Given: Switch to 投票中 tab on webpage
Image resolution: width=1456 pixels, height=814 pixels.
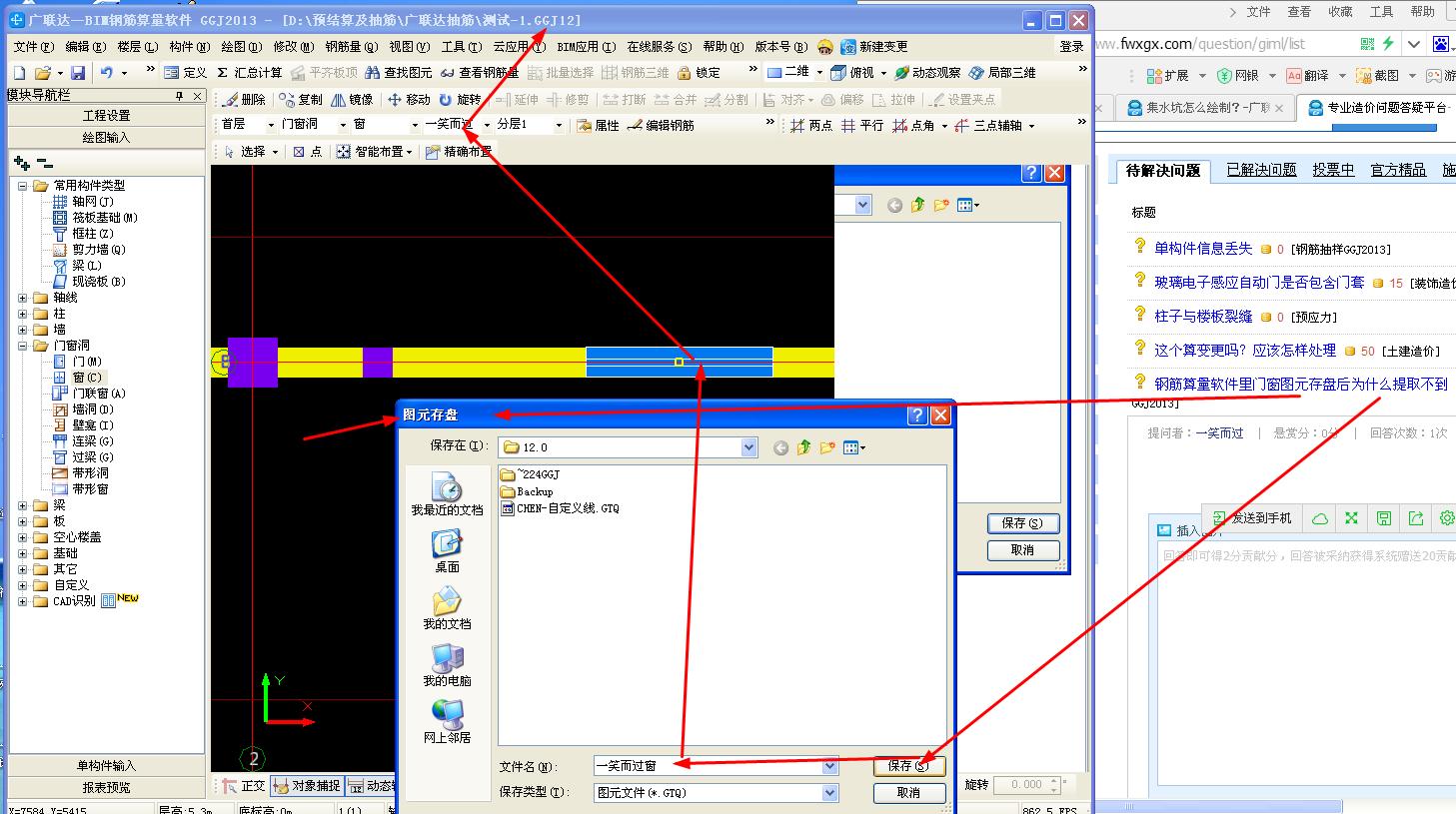Looking at the screenshot, I should 1333,171.
